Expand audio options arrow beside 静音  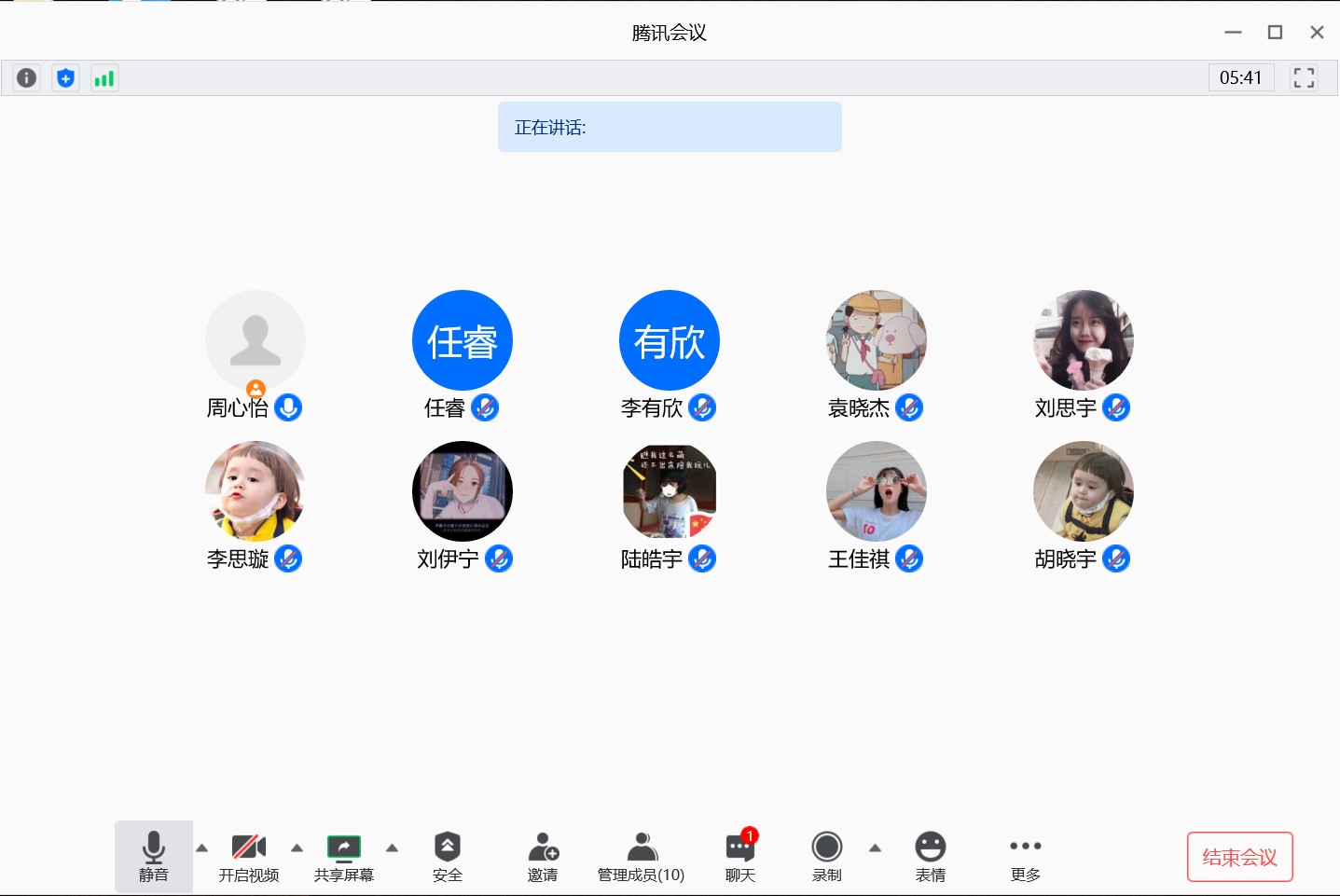(202, 848)
